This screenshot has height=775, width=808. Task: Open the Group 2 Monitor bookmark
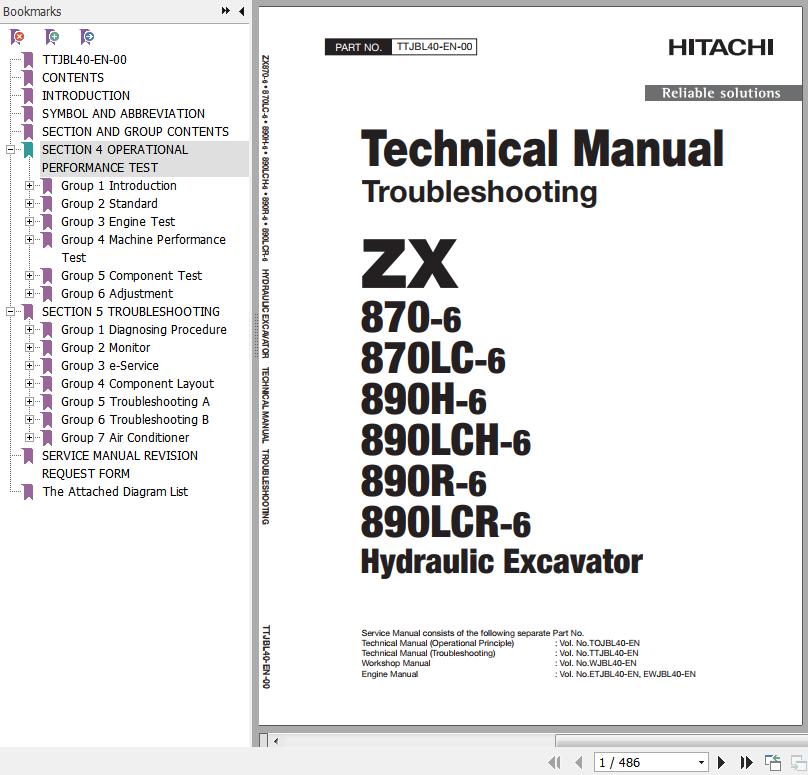coord(106,348)
